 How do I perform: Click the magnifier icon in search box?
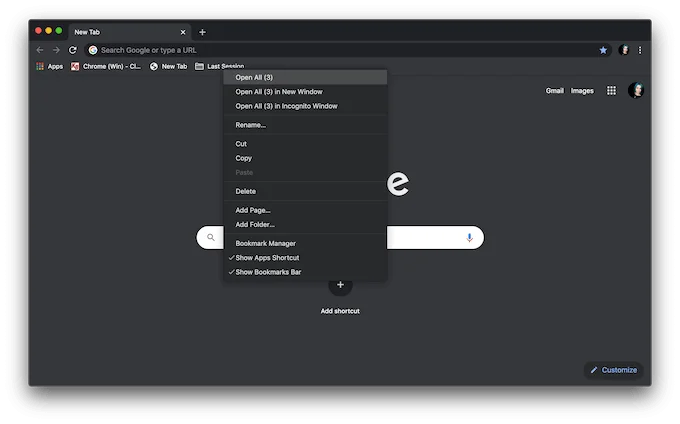click(211, 237)
